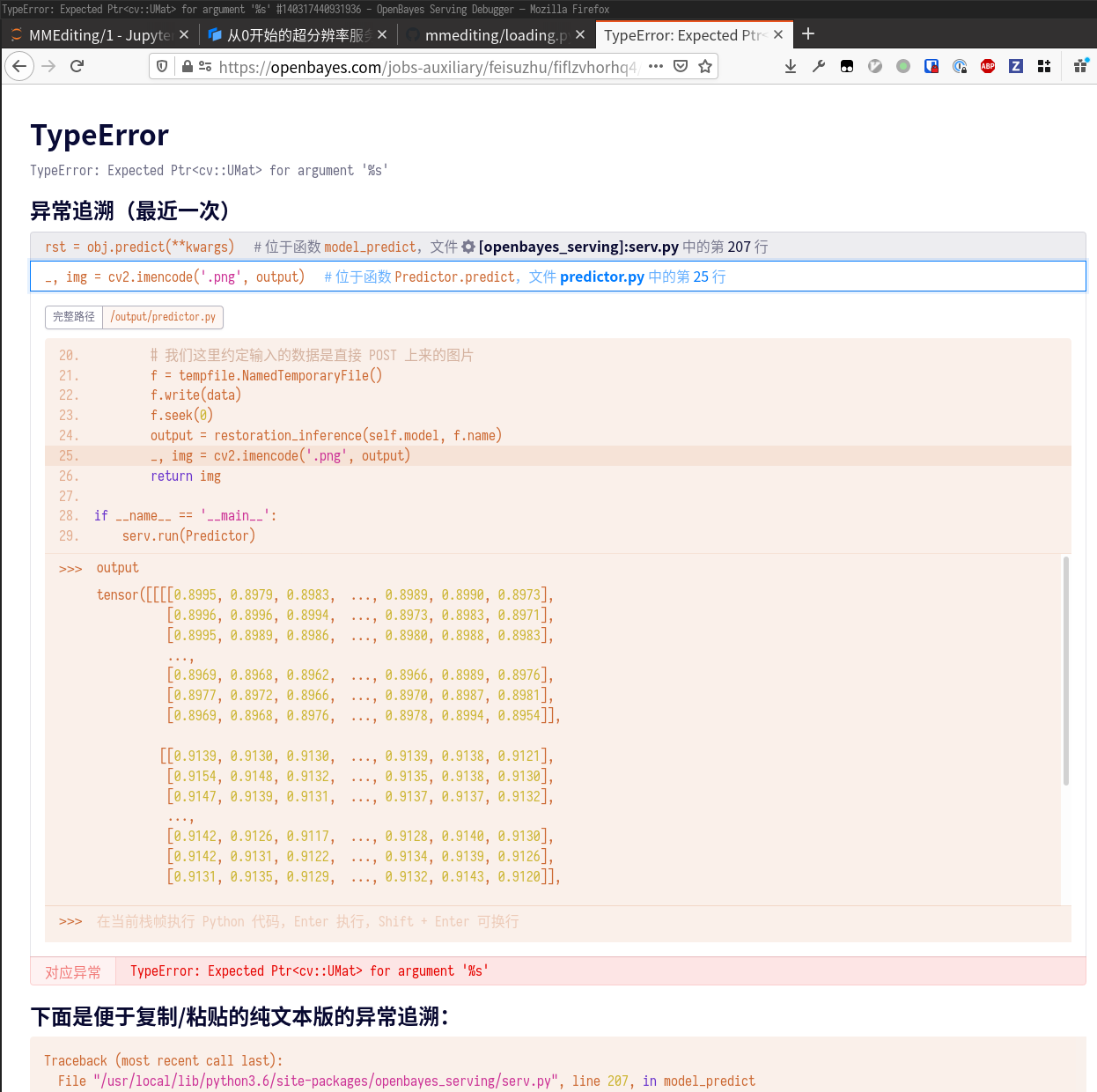Image resolution: width=1097 pixels, height=1092 pixels.
Task: Click the gear icon beside openbayes_serving
Action: [468, 247]
